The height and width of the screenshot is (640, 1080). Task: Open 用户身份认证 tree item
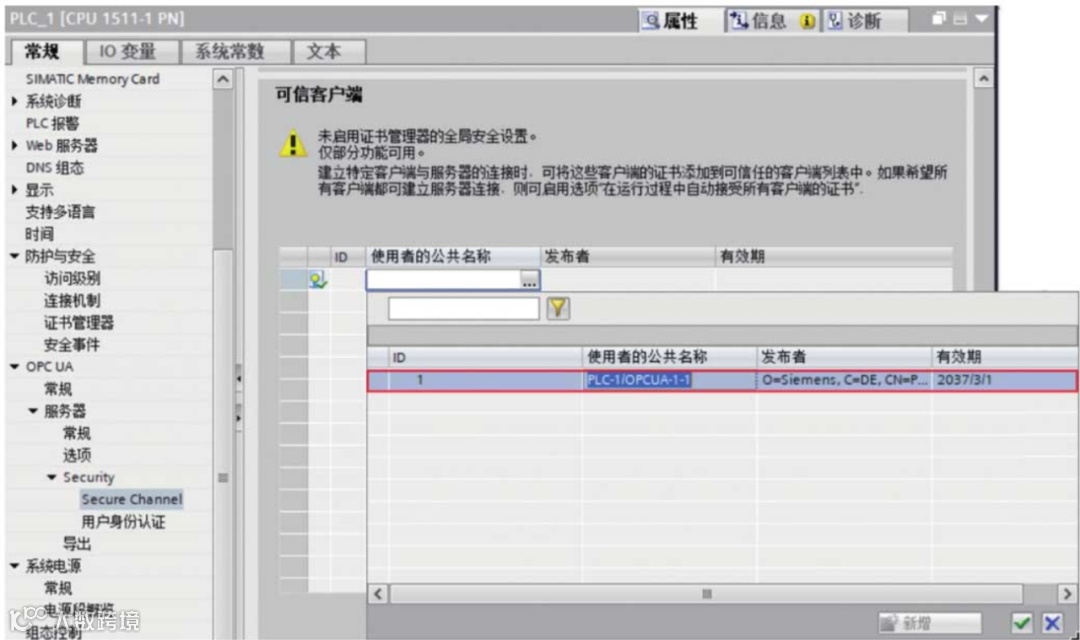point(123,522)
